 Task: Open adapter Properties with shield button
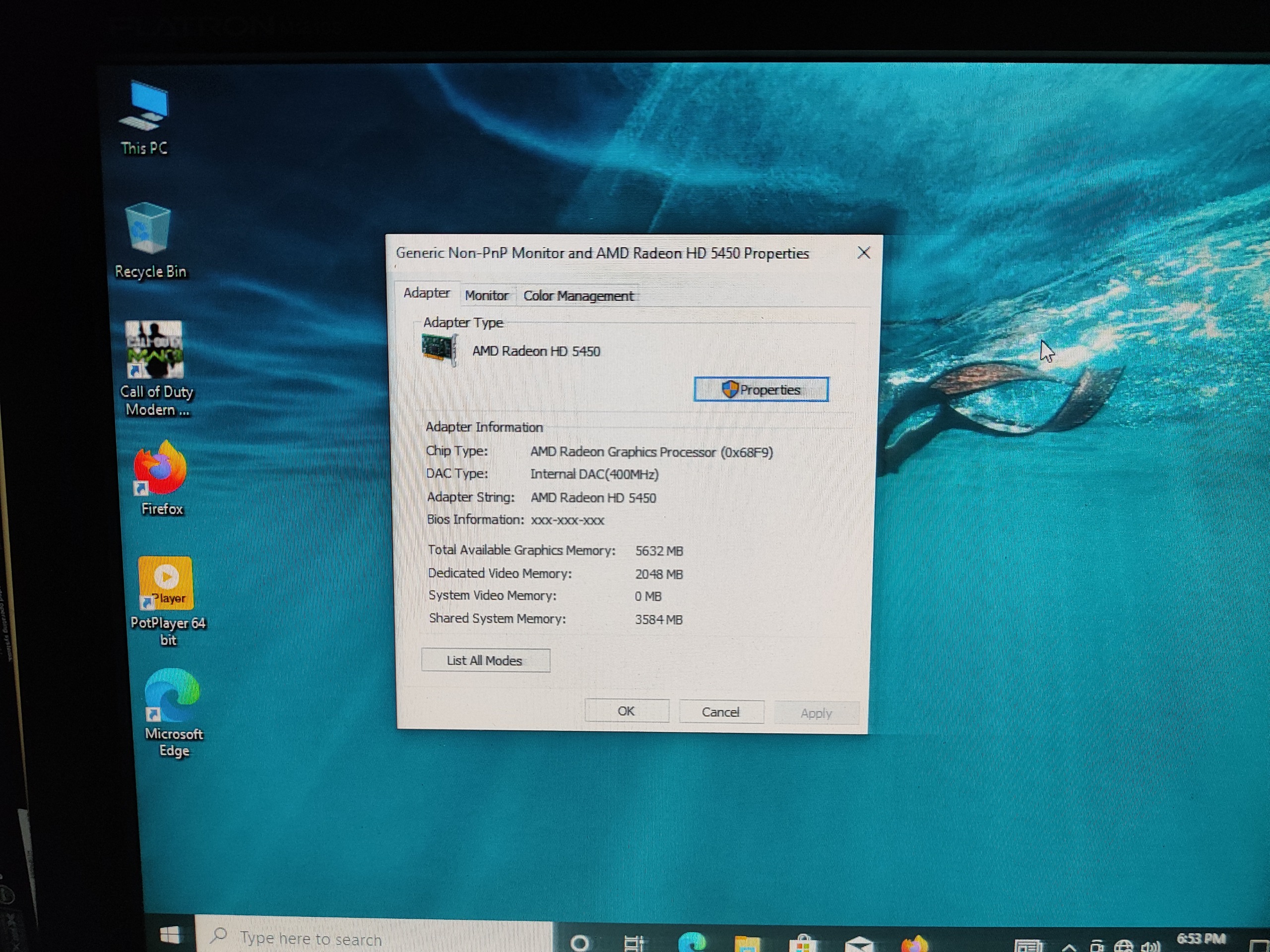(x=761, y=390)
